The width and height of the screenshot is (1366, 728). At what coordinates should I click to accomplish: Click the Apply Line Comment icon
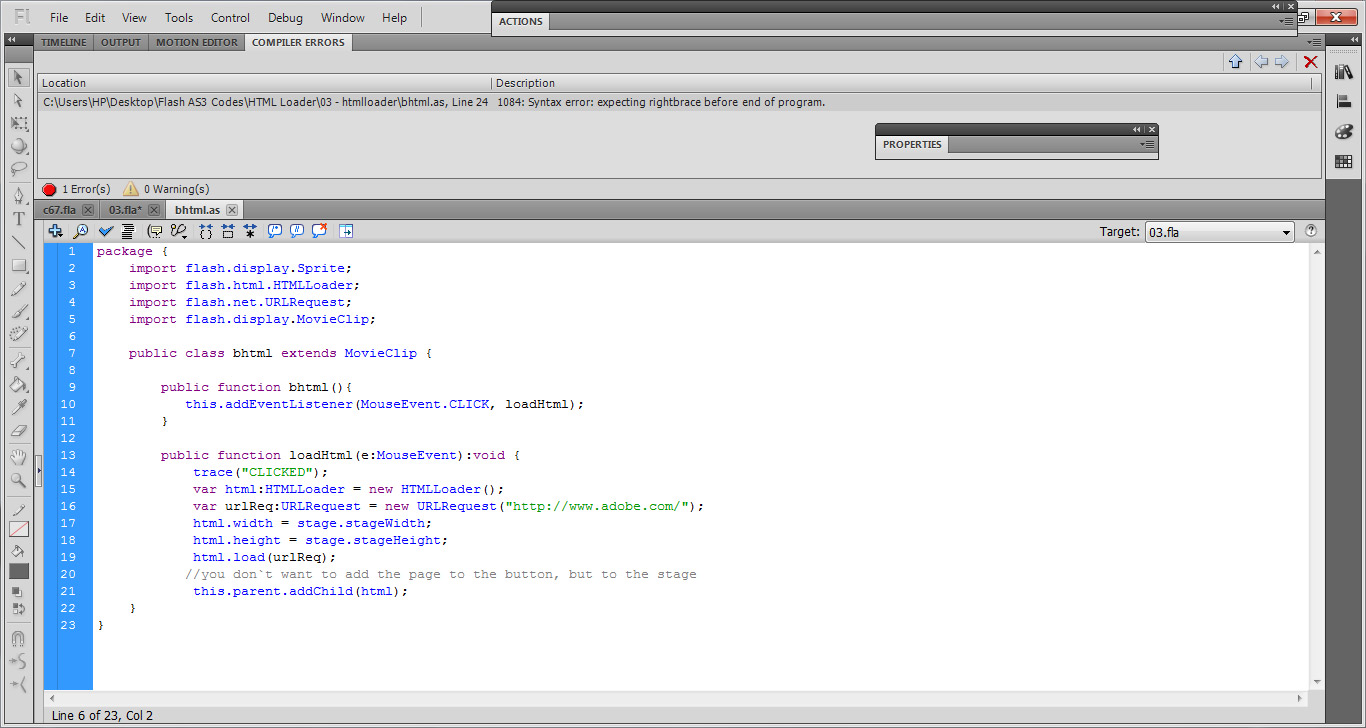point(297,231)
